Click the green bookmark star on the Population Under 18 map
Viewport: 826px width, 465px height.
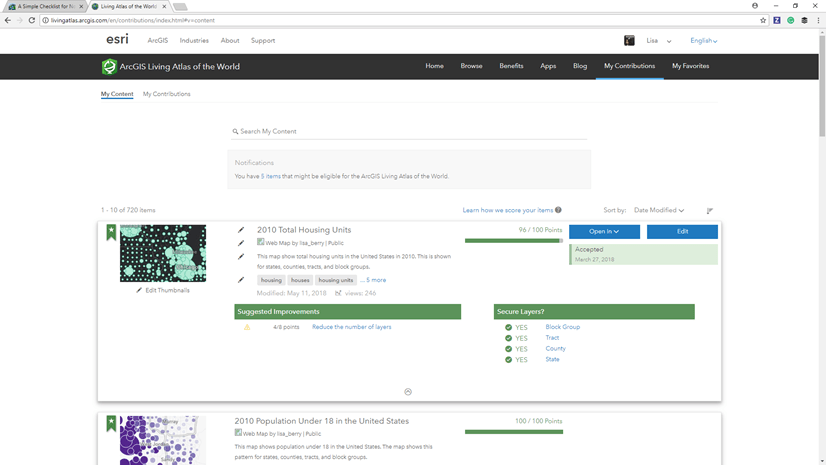(111, 423)
